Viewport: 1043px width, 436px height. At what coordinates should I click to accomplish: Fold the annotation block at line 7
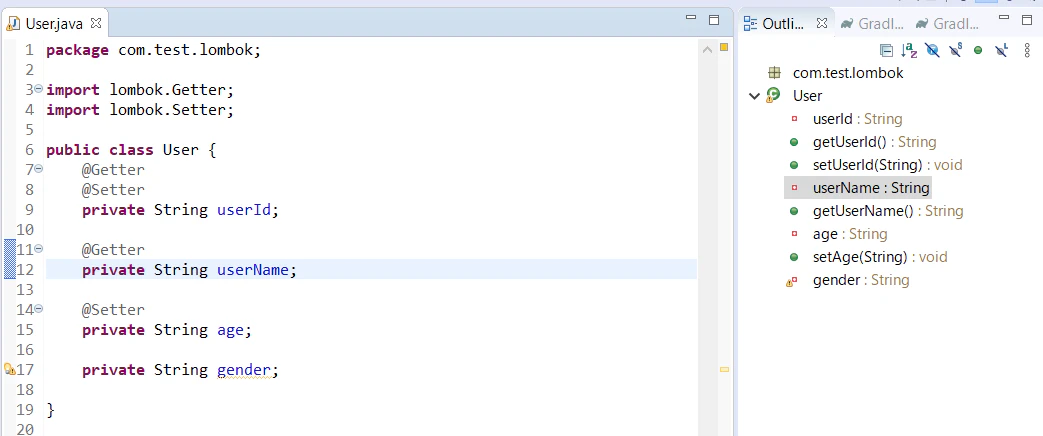click(x=38, y=168)
